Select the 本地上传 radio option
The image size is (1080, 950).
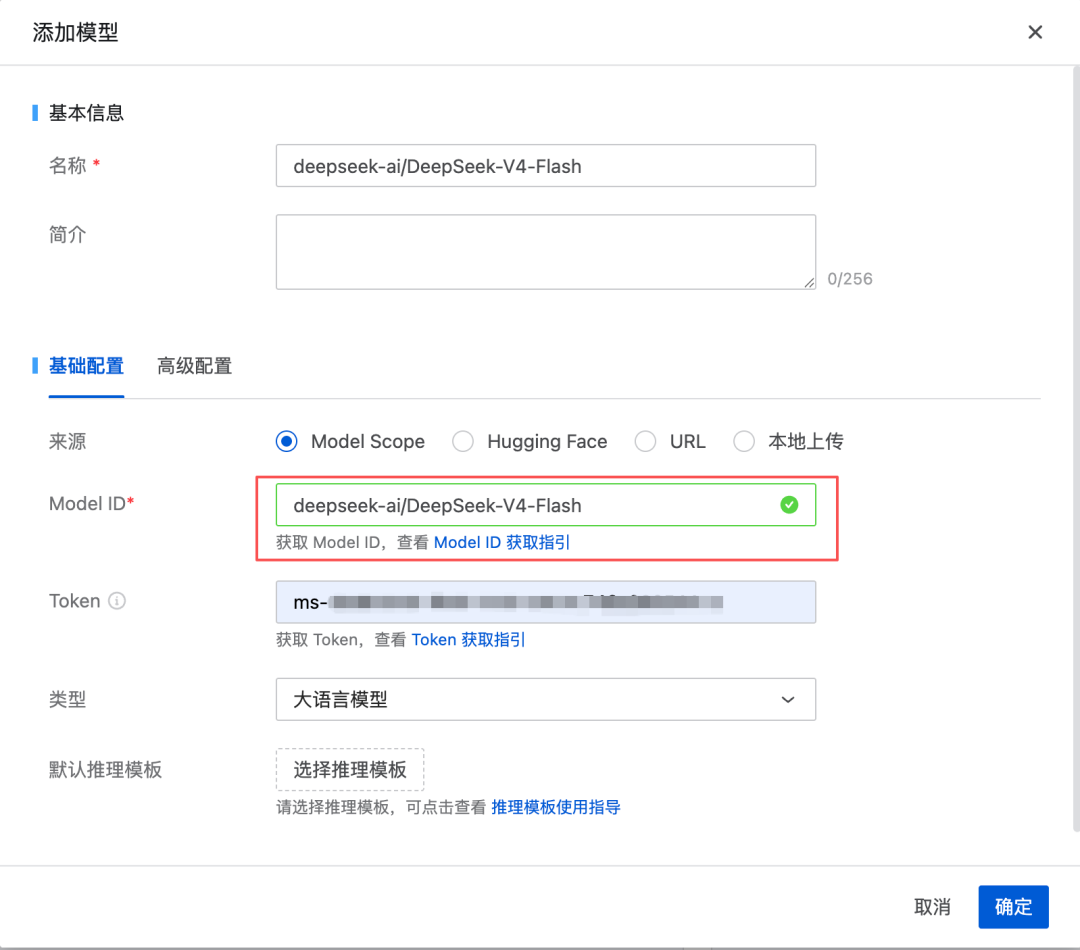pyautogui.click(x=744, y=441)
